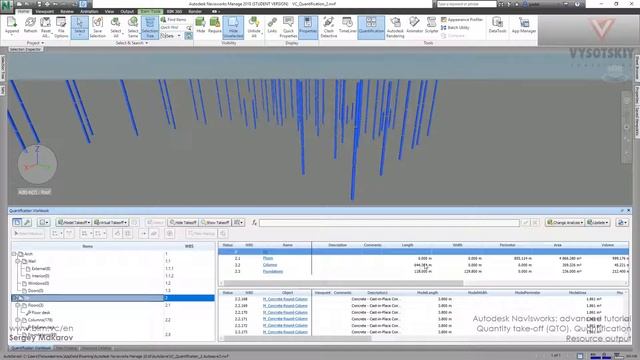Click the Quantification formula input field

(389, 222)
